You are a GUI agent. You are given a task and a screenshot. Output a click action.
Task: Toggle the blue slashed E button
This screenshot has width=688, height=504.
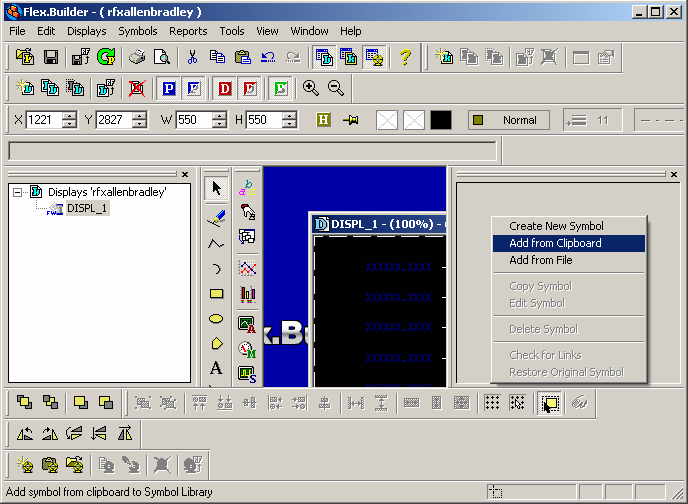coord(194,88)
